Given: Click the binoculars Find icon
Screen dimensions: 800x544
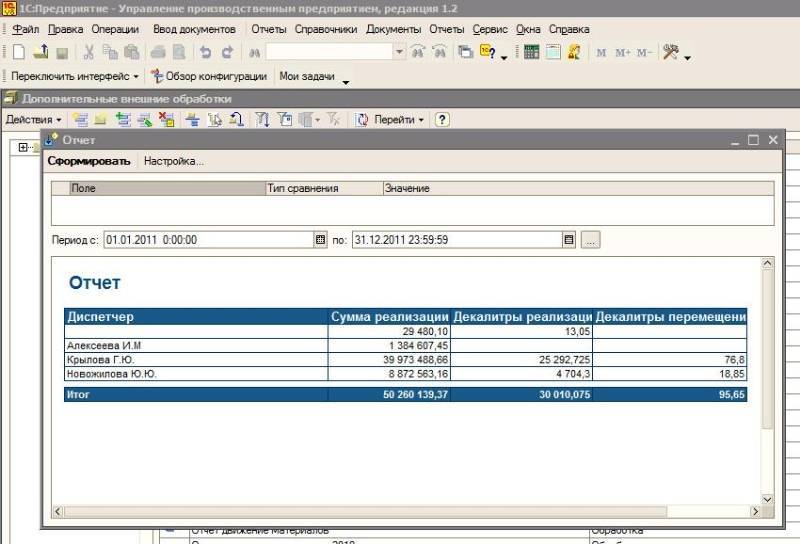Looking at the screenshot, I should 255,52.
